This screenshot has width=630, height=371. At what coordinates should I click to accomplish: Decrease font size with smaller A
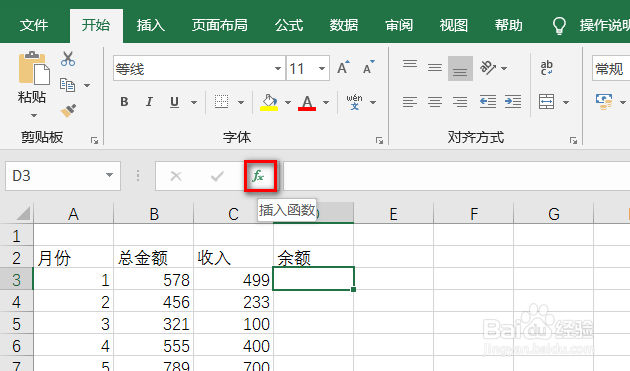coord(368,68)
